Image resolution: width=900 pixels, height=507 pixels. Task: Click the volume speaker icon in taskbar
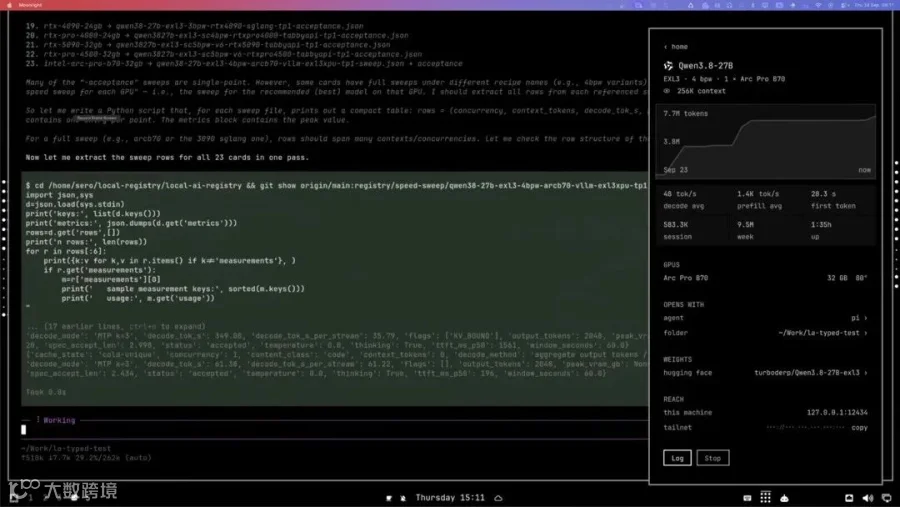coord(868,498)
